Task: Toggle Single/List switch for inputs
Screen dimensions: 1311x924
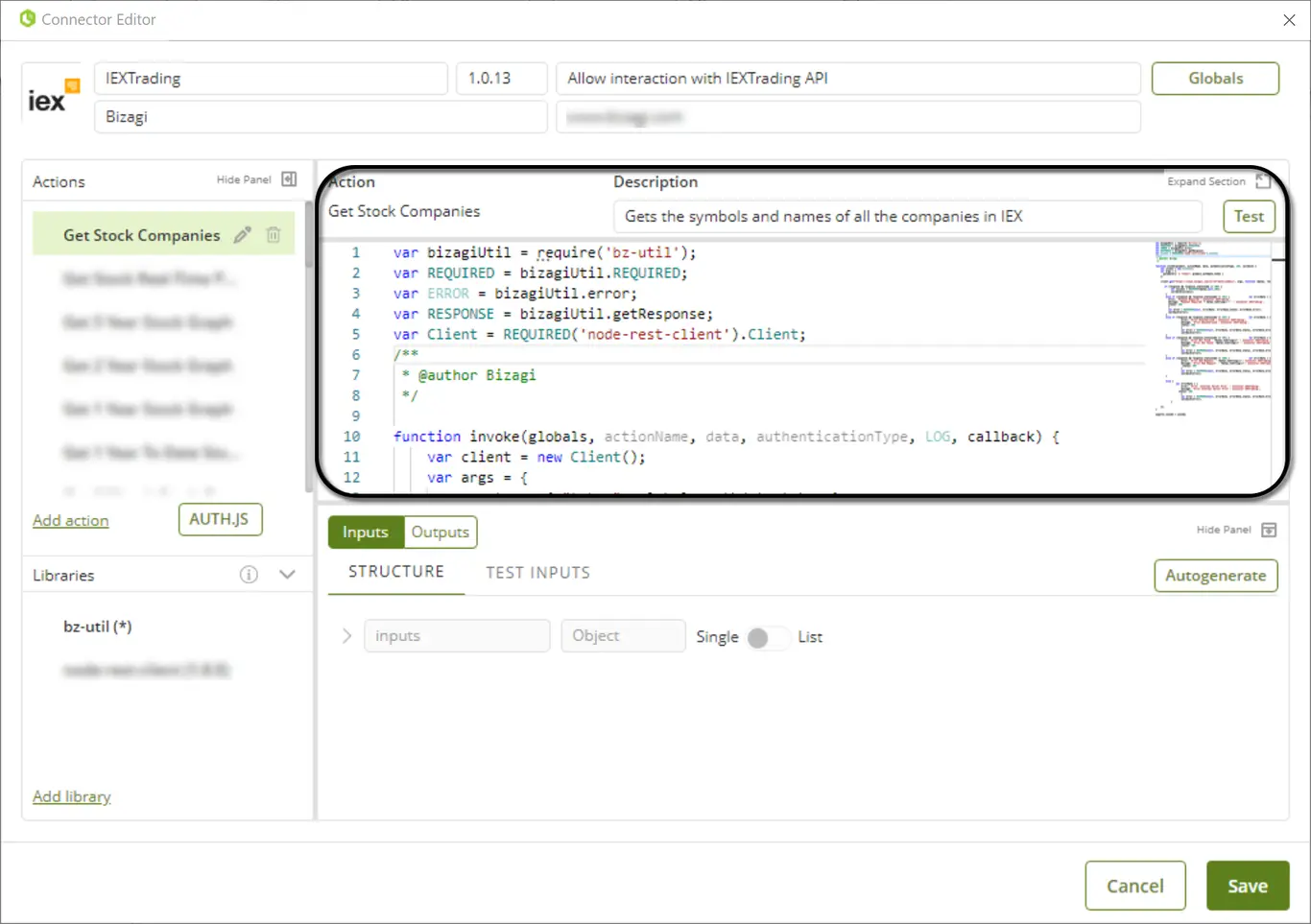Action: [767, 637]
